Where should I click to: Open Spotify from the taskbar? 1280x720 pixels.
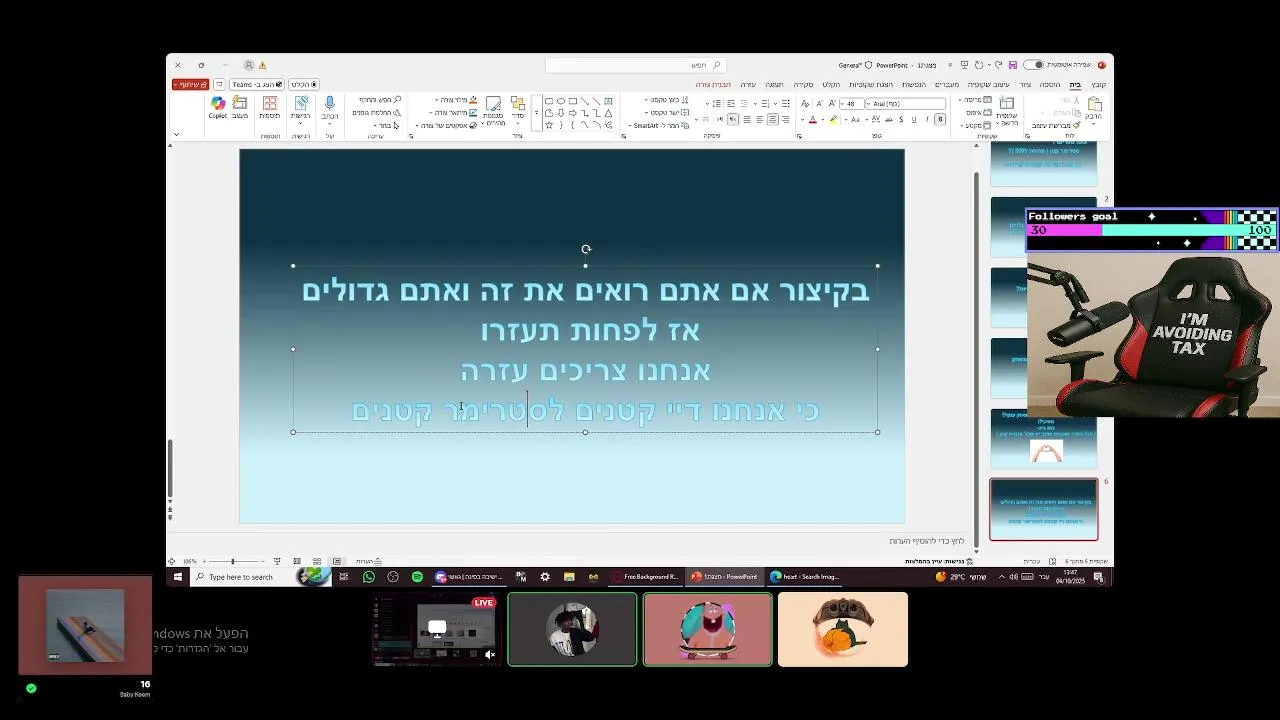417,577
